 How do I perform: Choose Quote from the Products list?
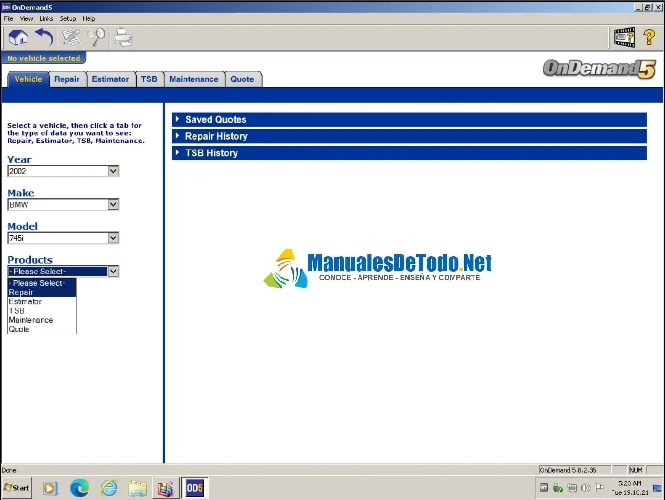point(19,329)
